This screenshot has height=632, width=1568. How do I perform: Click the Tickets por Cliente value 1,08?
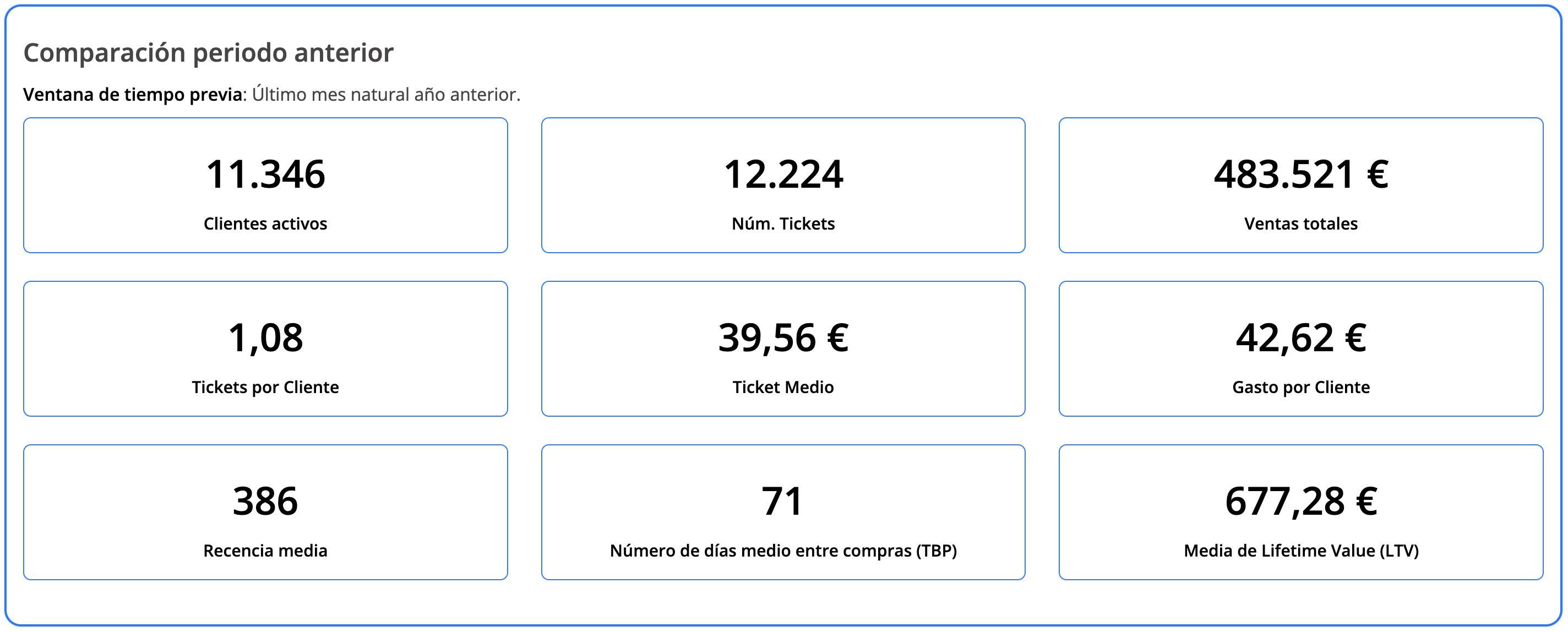[x=265, y=338]
